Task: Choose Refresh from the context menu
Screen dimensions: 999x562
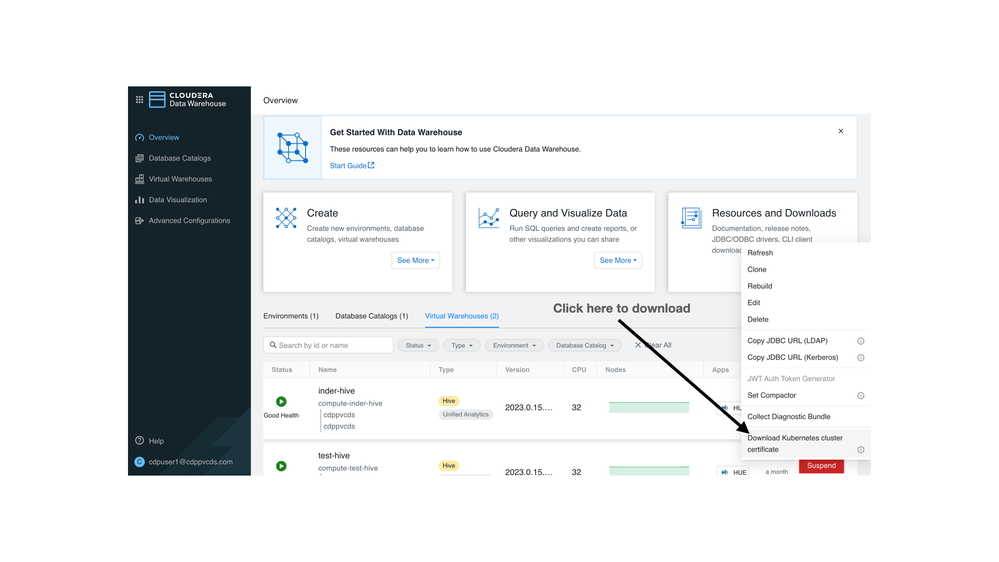Action: click(x=760, y=253)
